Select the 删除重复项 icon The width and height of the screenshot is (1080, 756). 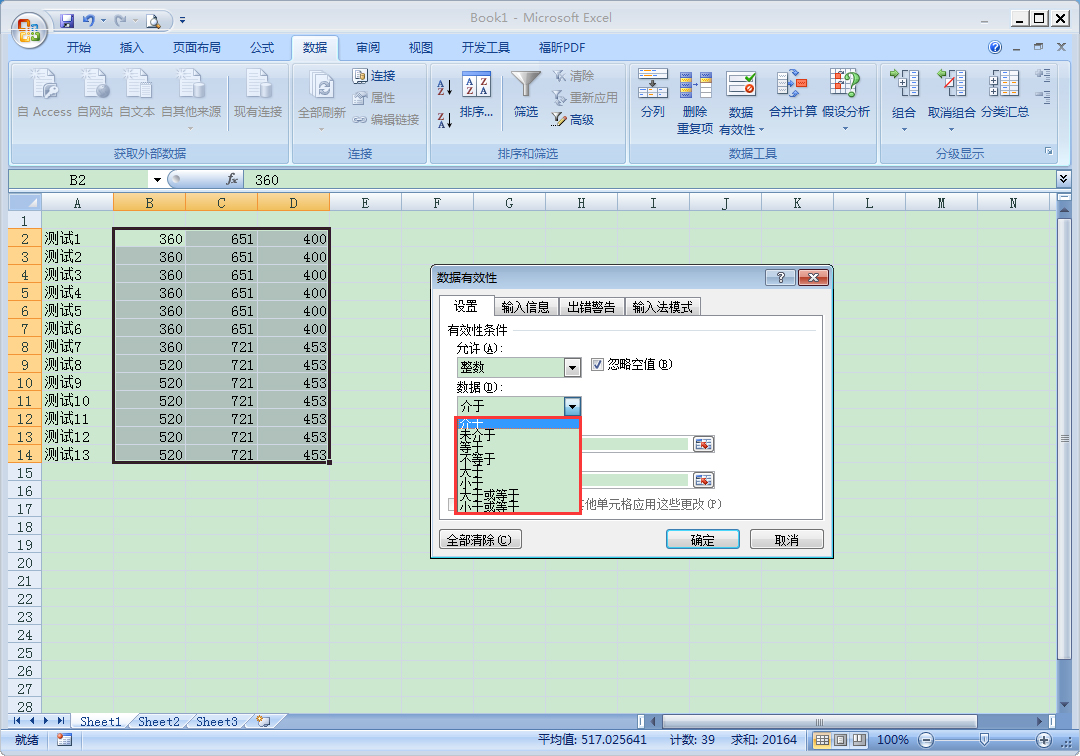695,95
